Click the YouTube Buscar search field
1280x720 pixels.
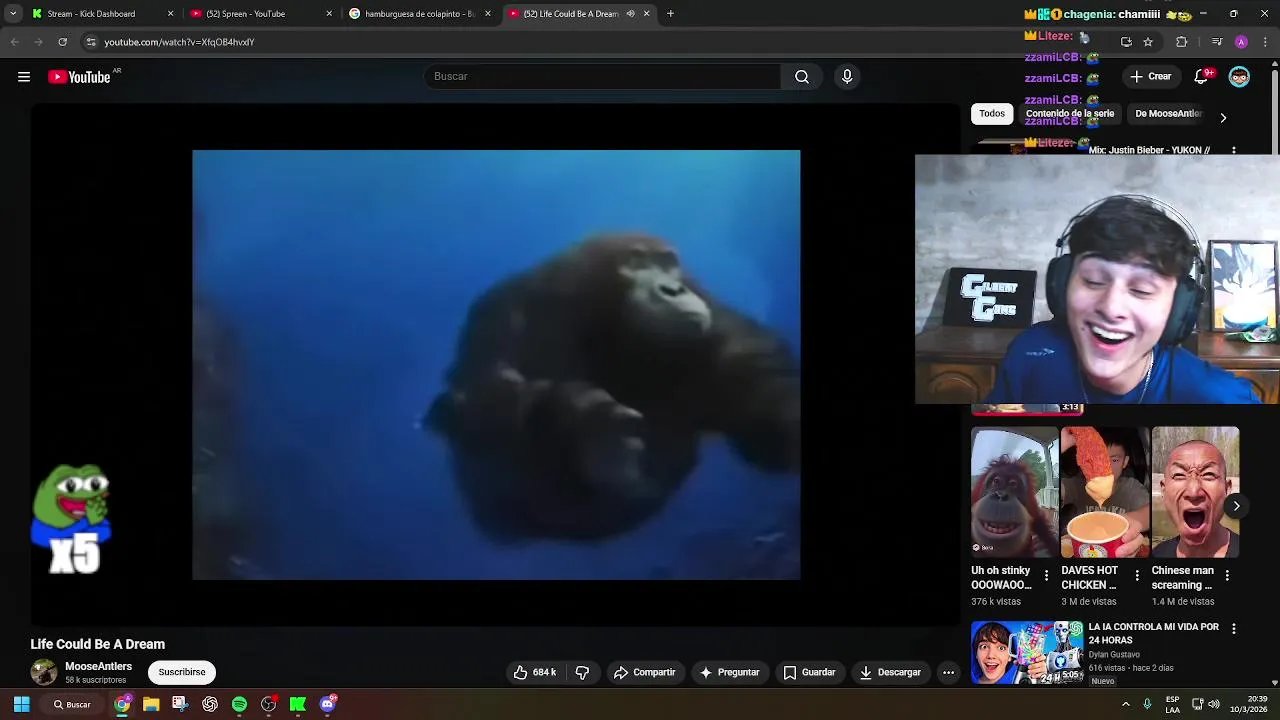(x=602, y=77)
